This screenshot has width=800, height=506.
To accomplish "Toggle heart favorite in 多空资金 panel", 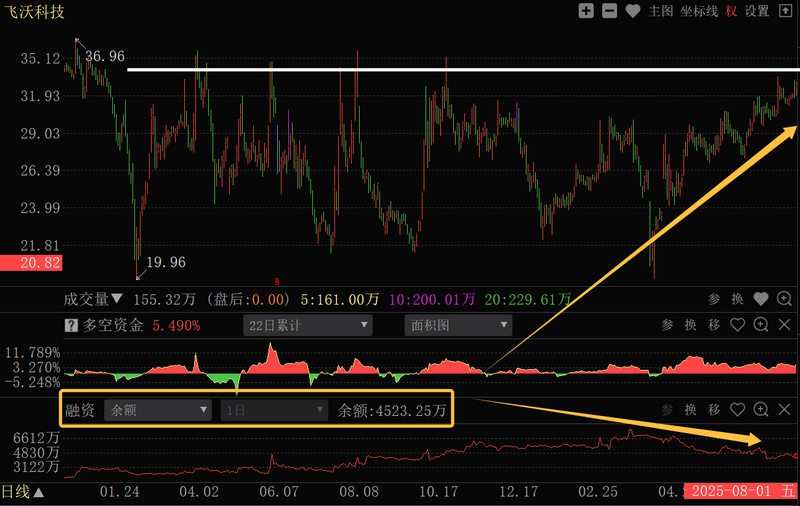I will [738, 325].
